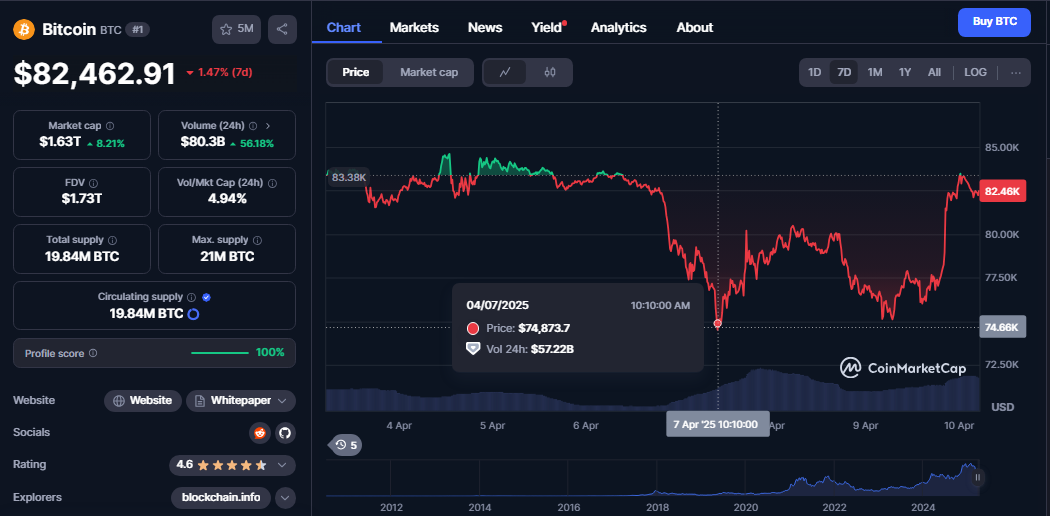Click the 21M BTC max supply value
This screenshot has width=1050, height=516.
(x=226, y=256)
